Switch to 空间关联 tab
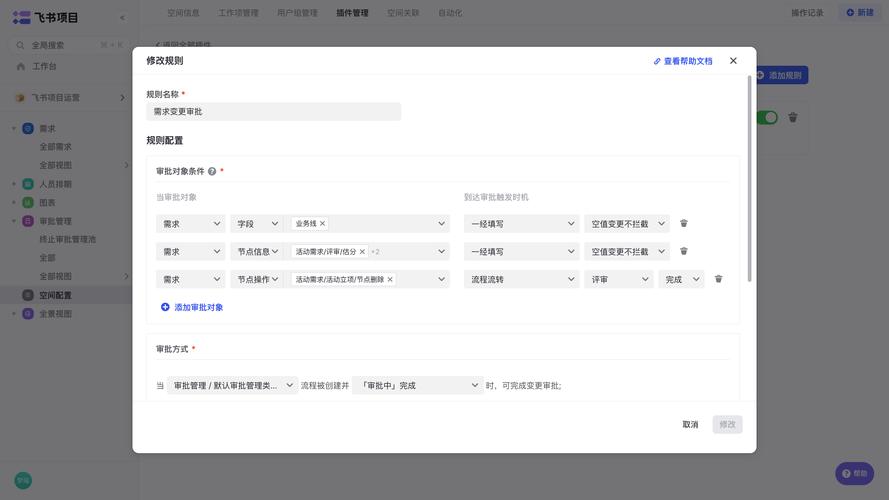889x500 pixels. (403, 12)
